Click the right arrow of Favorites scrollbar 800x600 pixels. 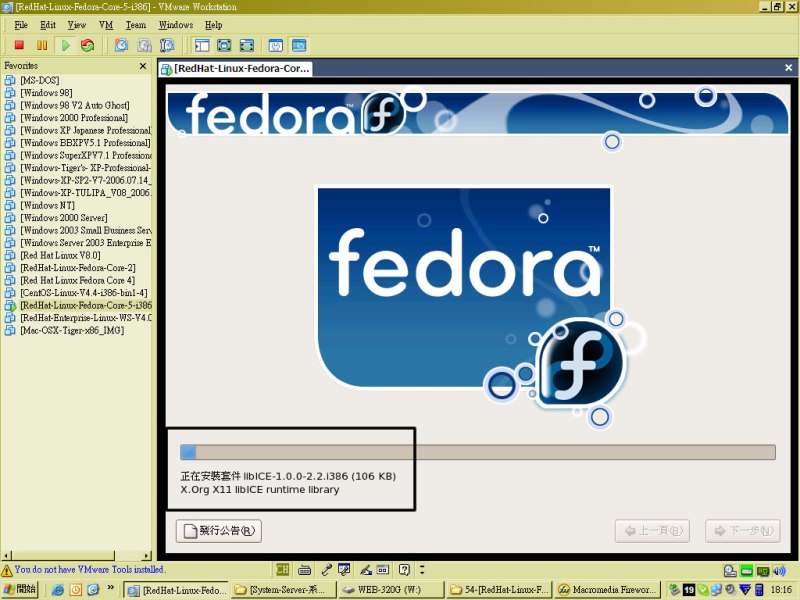coord(147,555)
